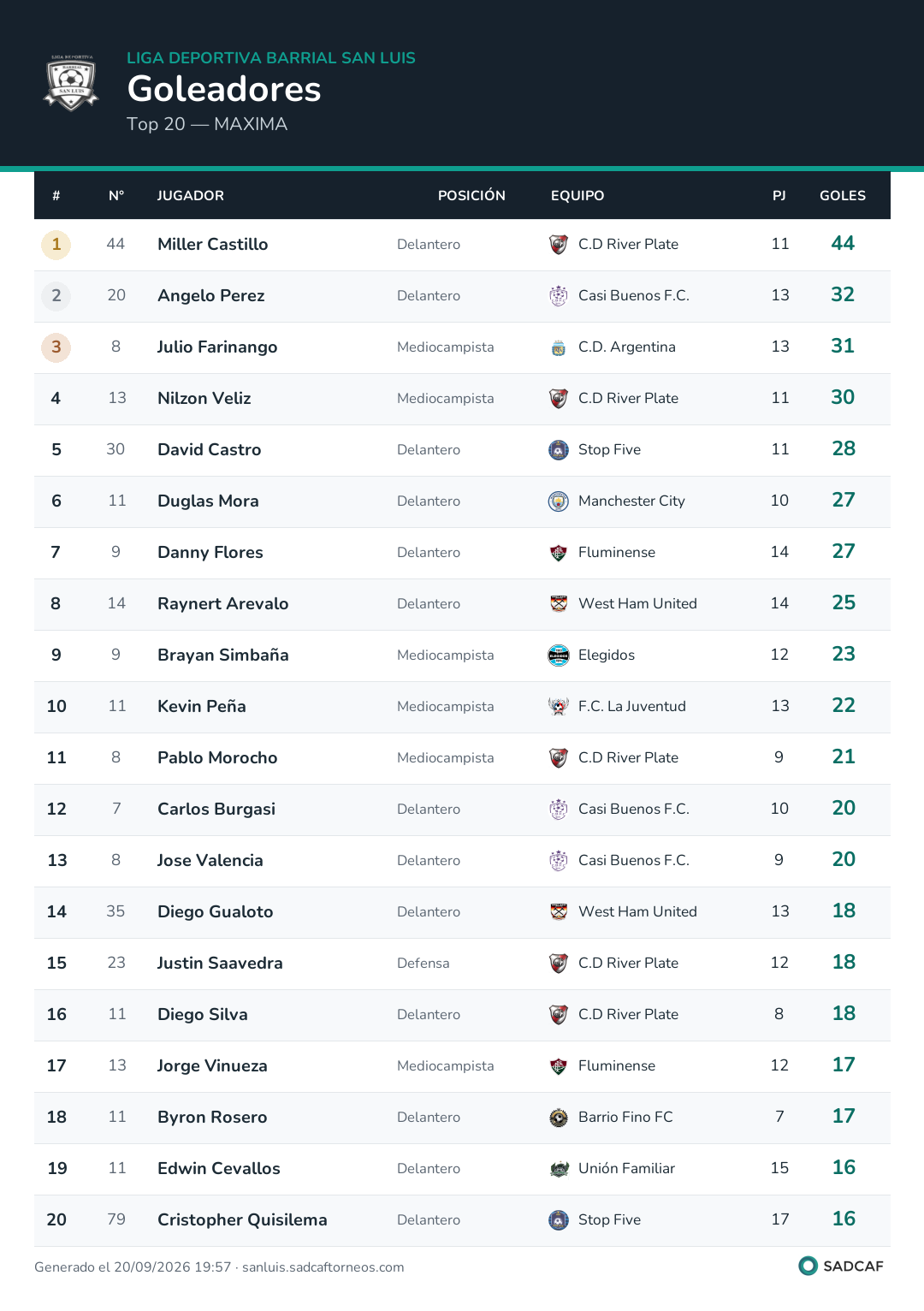The width and height of the screenshot is (924, 1311).
Task: Click the bronze rank 3 badge
Action: pyautogui.click(x=56, y=347)
